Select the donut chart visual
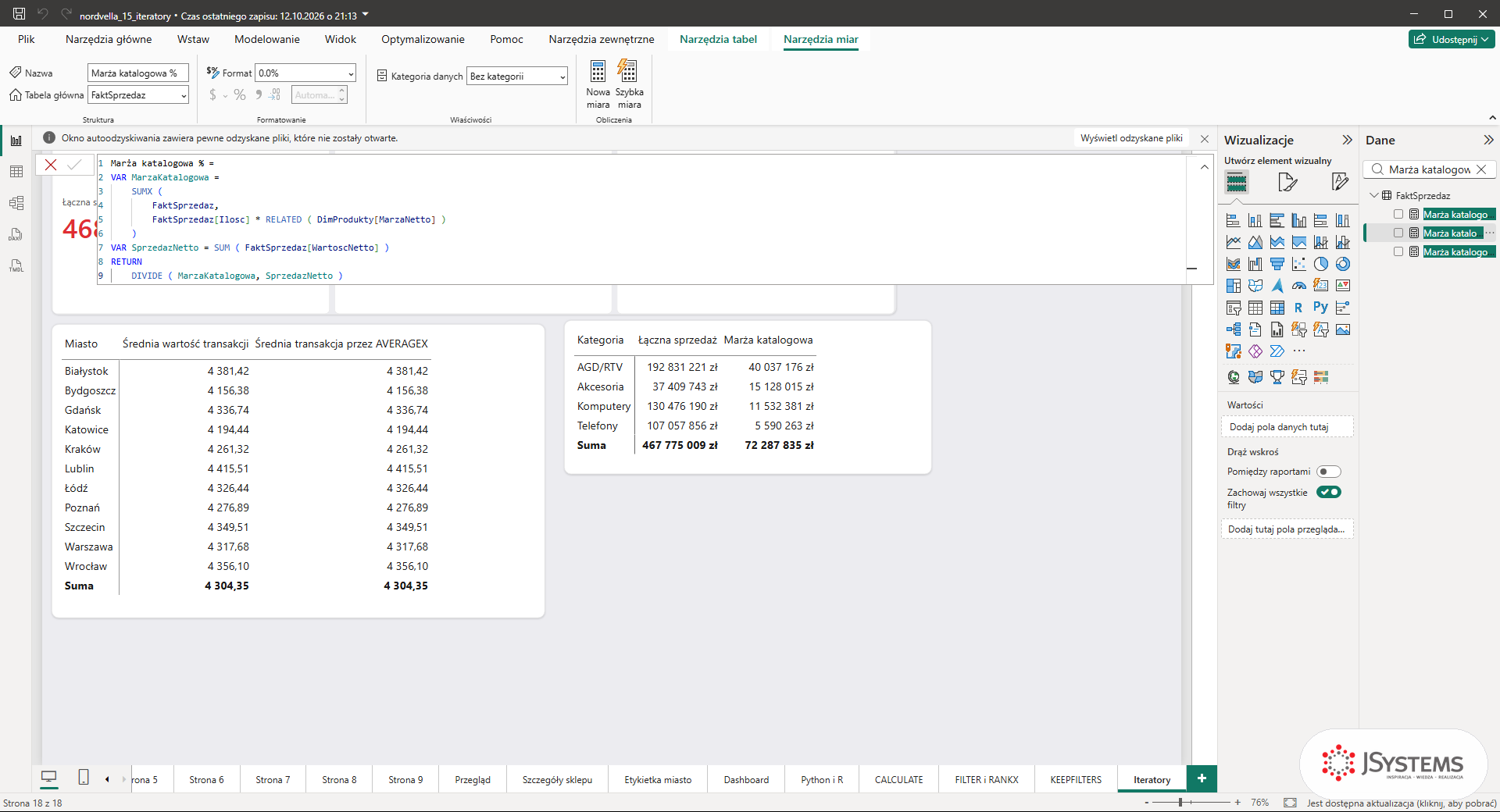 [x=1343, y=264]
